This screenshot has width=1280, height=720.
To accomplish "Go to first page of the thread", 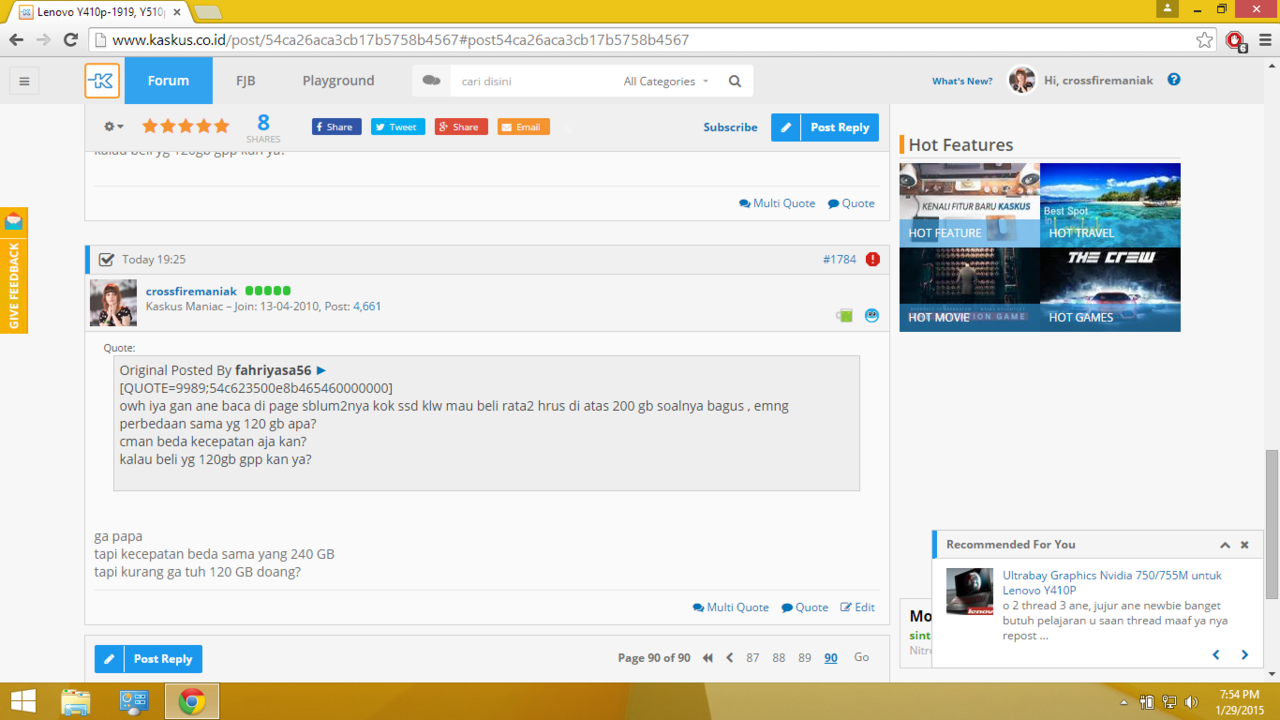I will coord(708,658).
